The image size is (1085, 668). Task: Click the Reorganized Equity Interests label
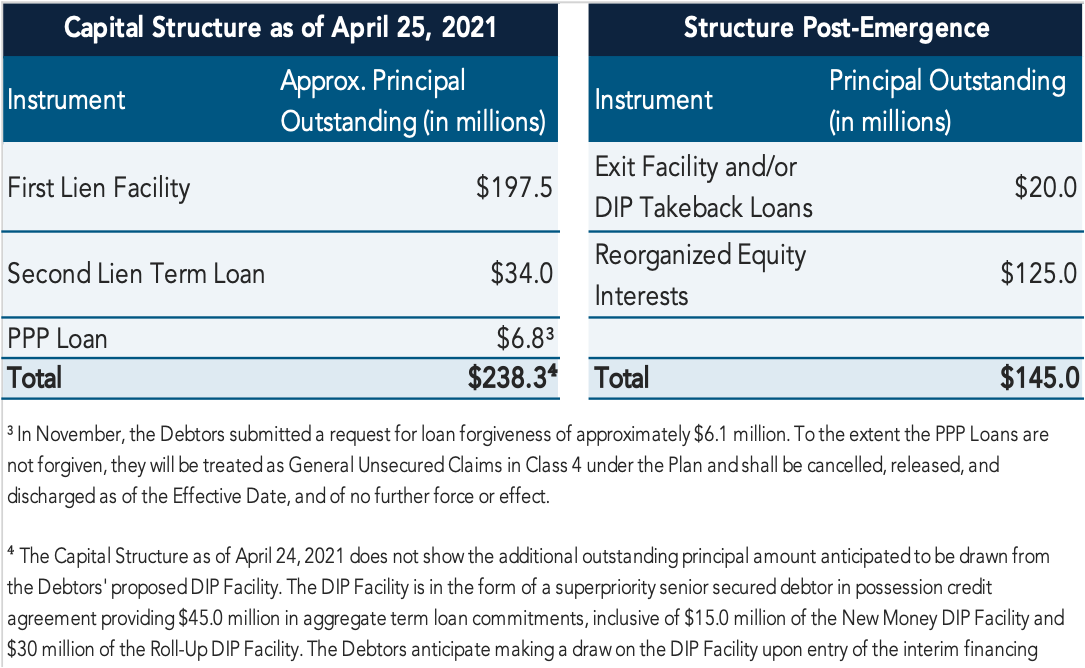pyautogui.click(x=700, y=275)
